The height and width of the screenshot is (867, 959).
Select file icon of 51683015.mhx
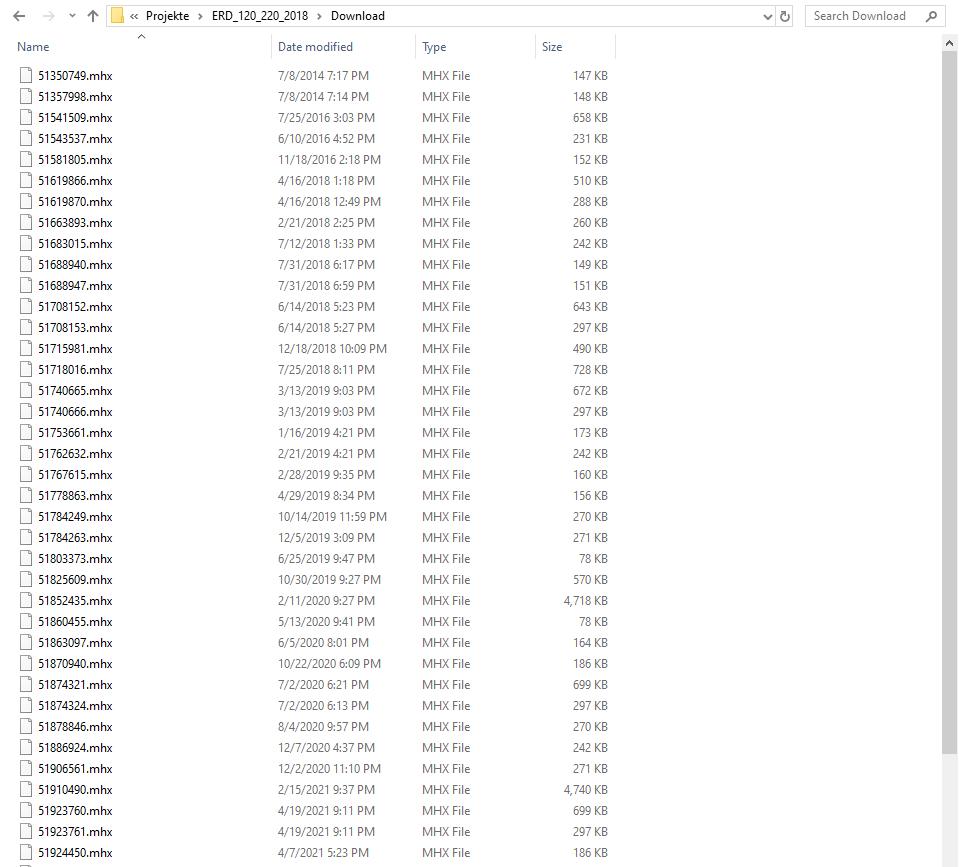[x=26, y=243]
